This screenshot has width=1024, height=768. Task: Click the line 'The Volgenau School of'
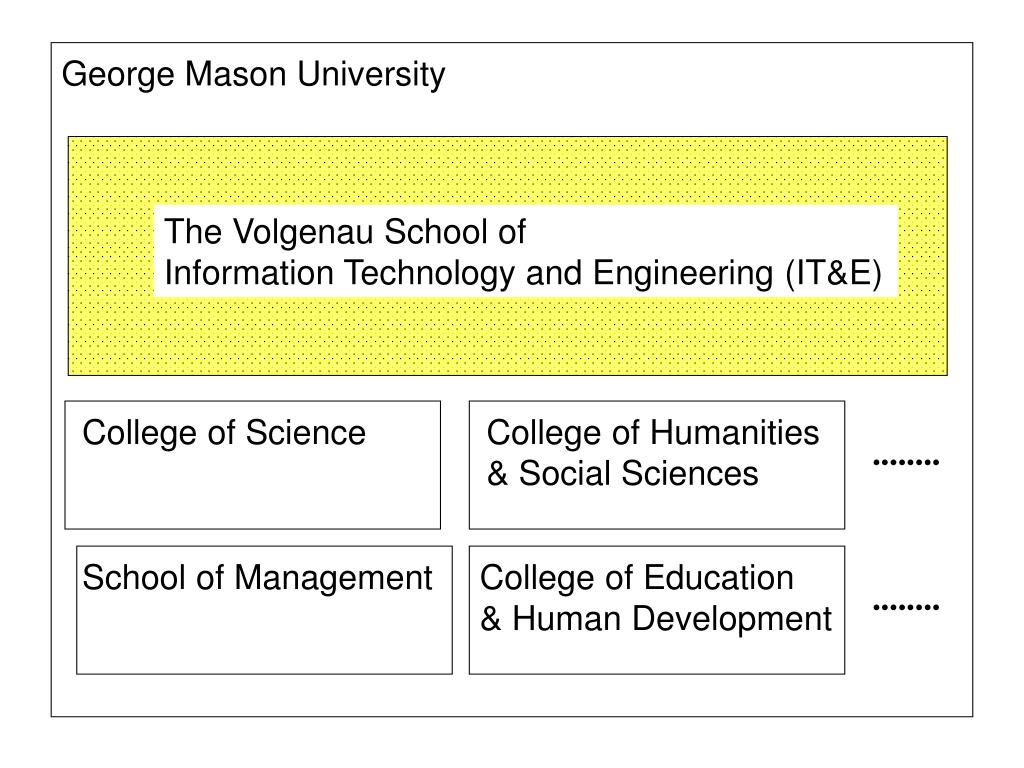(x=345, y=232)
